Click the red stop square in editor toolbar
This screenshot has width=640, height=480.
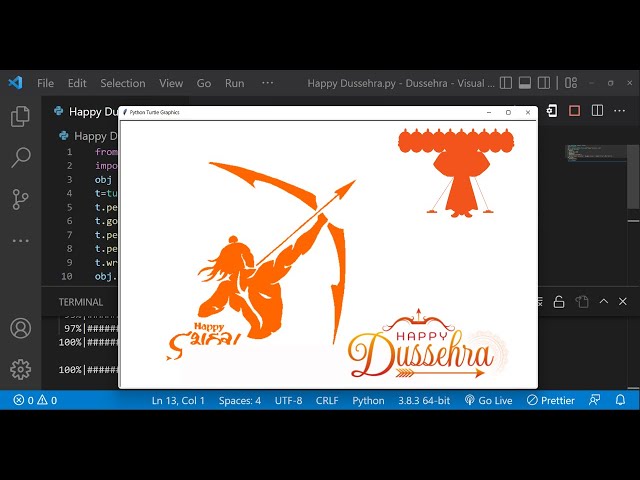pos(575,111)
